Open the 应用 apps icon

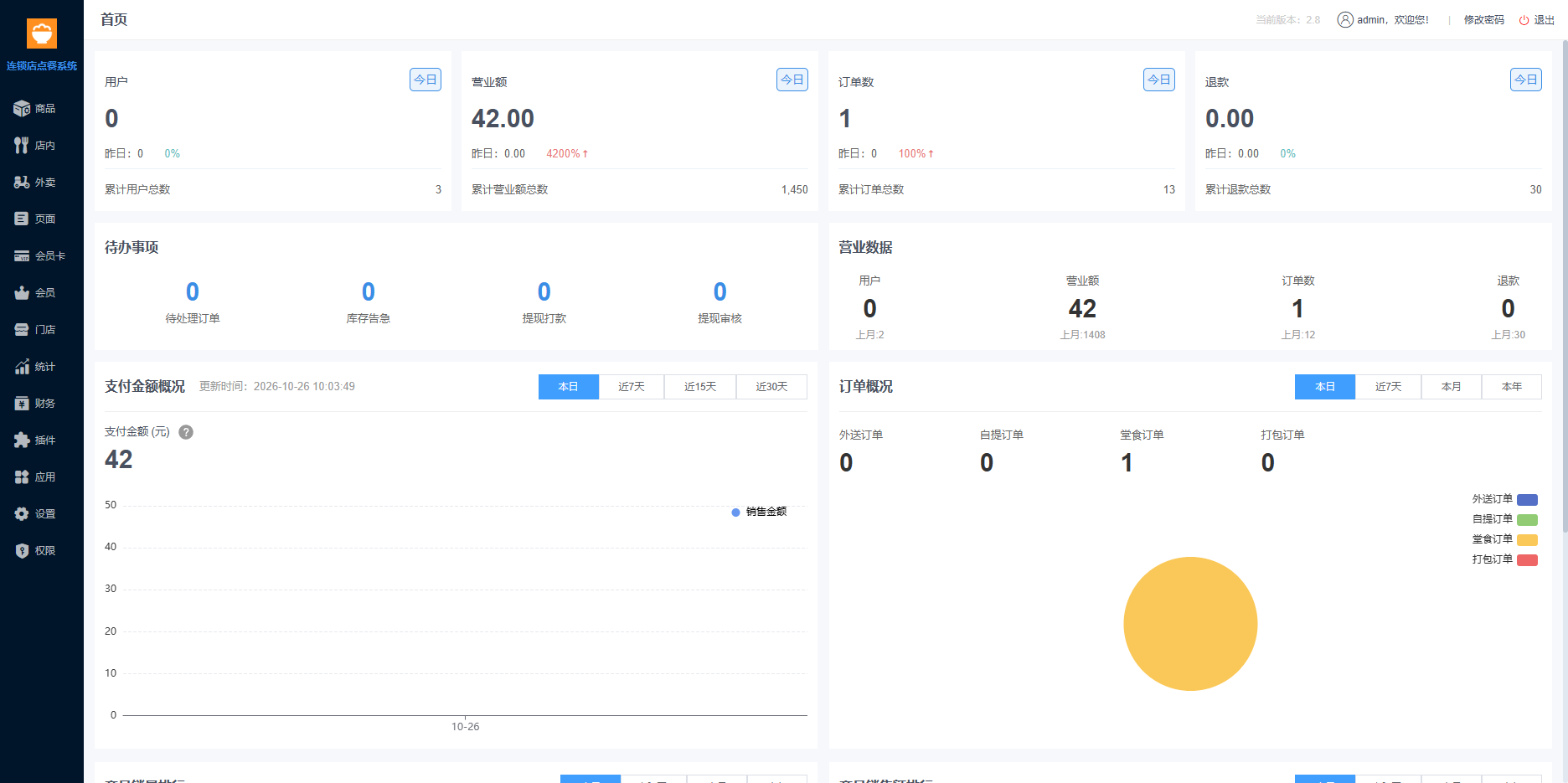click(22, 477)
